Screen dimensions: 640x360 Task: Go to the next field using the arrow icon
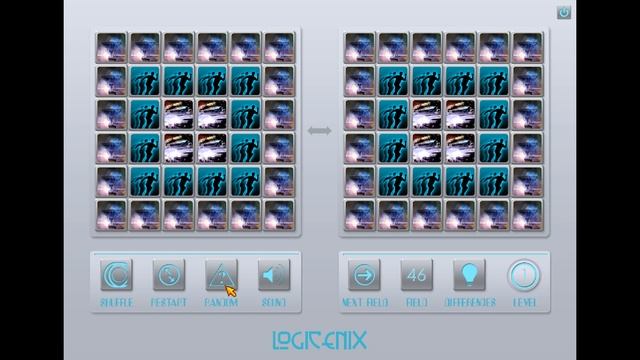pyautogui.click(x=364, y=275)
